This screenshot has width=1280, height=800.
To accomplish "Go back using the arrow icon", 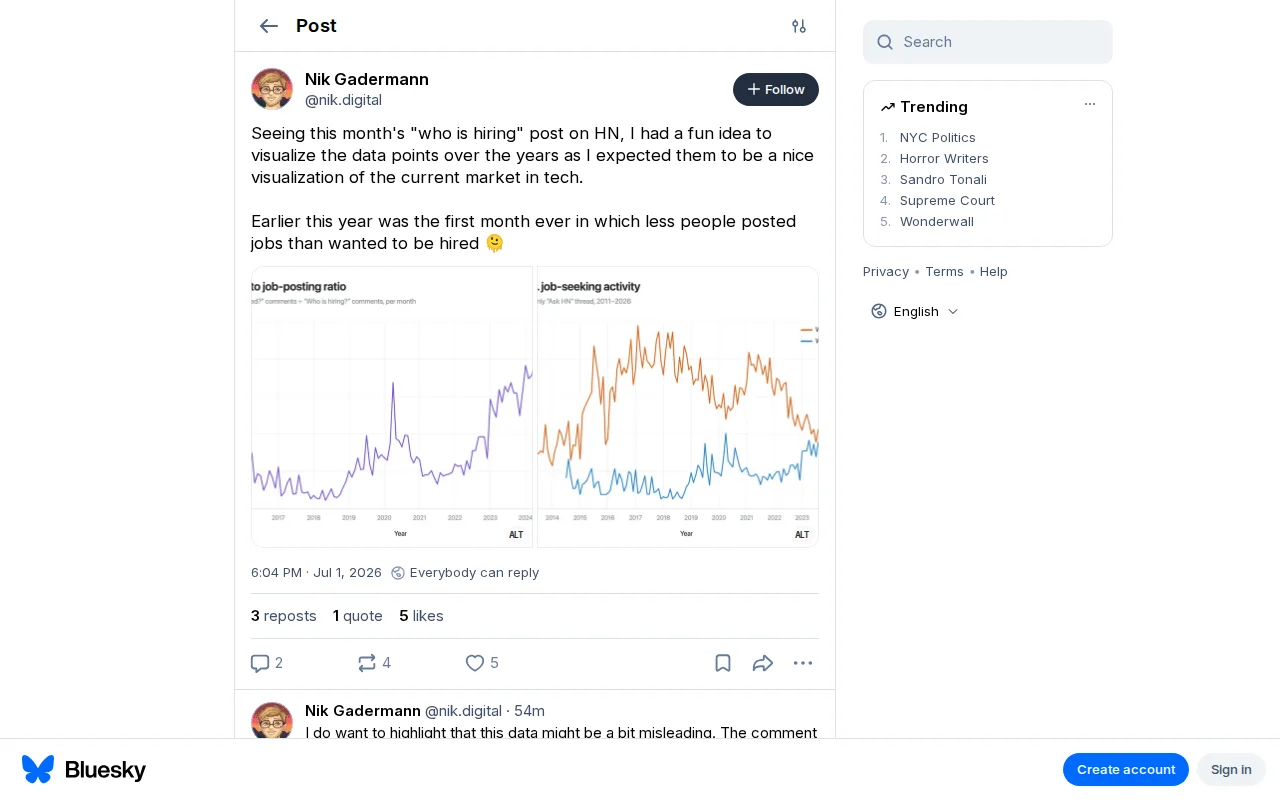I will pyautogui.click(x=268, y=26).
